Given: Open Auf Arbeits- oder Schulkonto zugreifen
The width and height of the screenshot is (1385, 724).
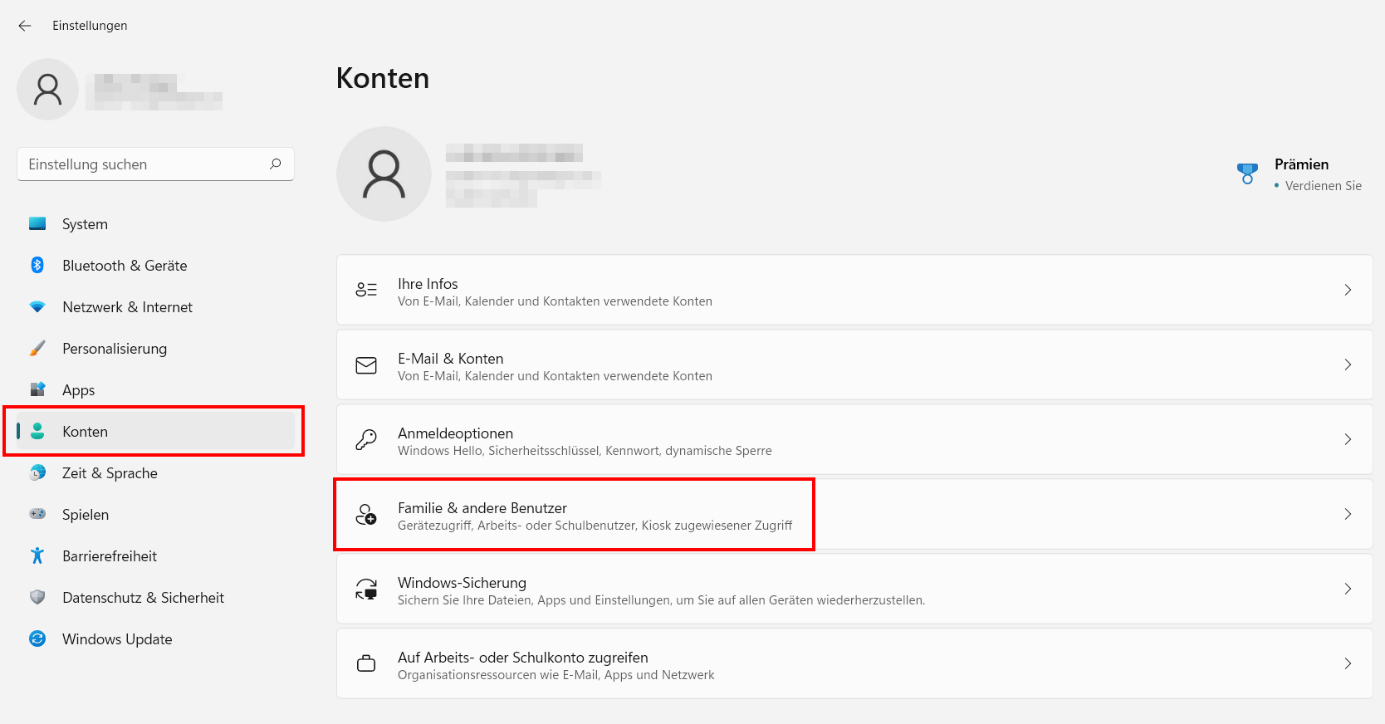Looking at the screenshot, I should pyautogui.click(x=855, y=664).
